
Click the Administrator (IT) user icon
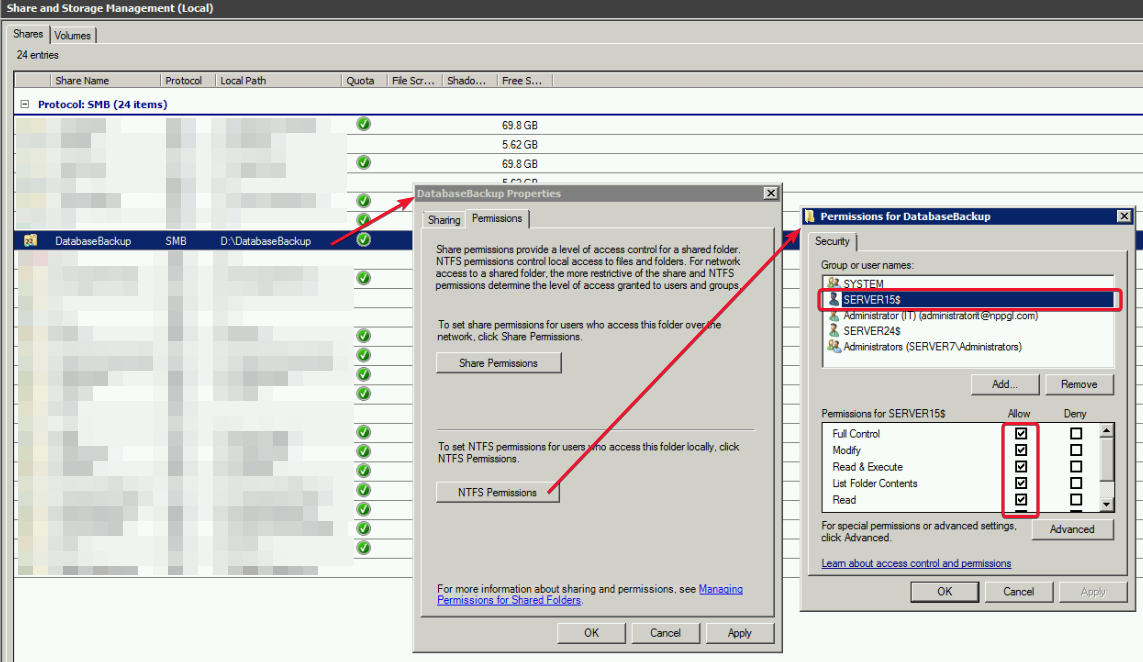834,315
